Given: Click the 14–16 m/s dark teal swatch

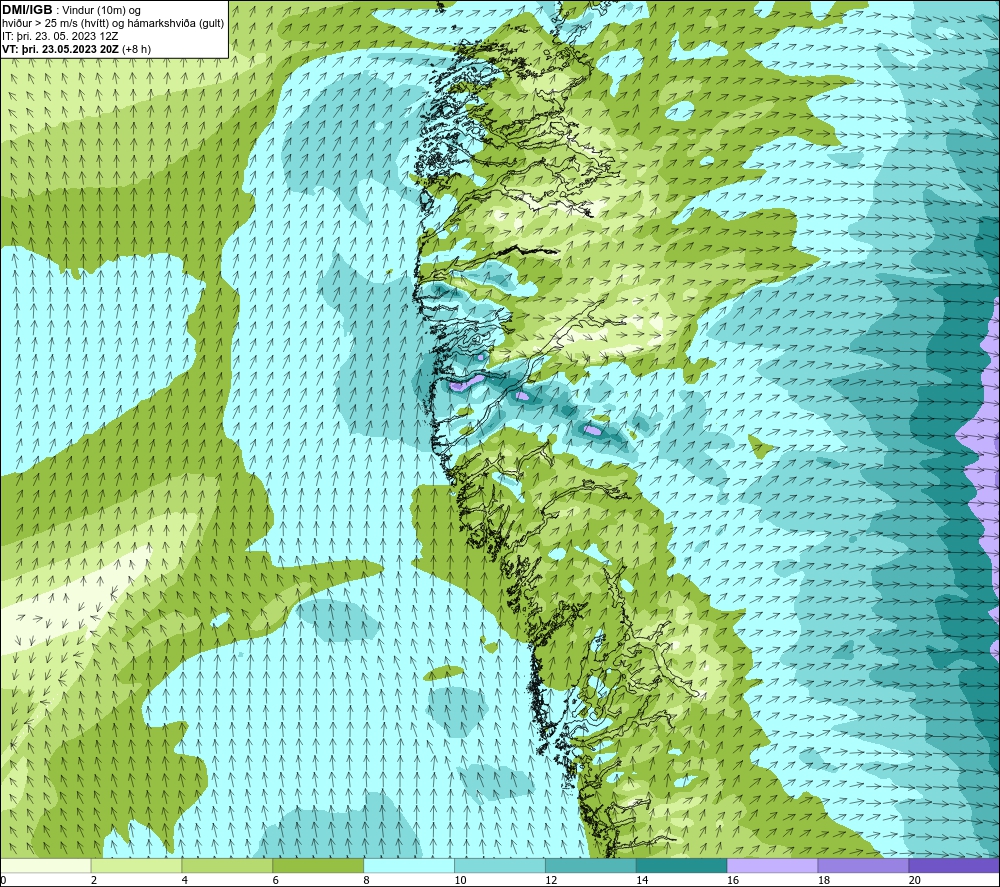Looking at the screenshot, I should [682, 865].
